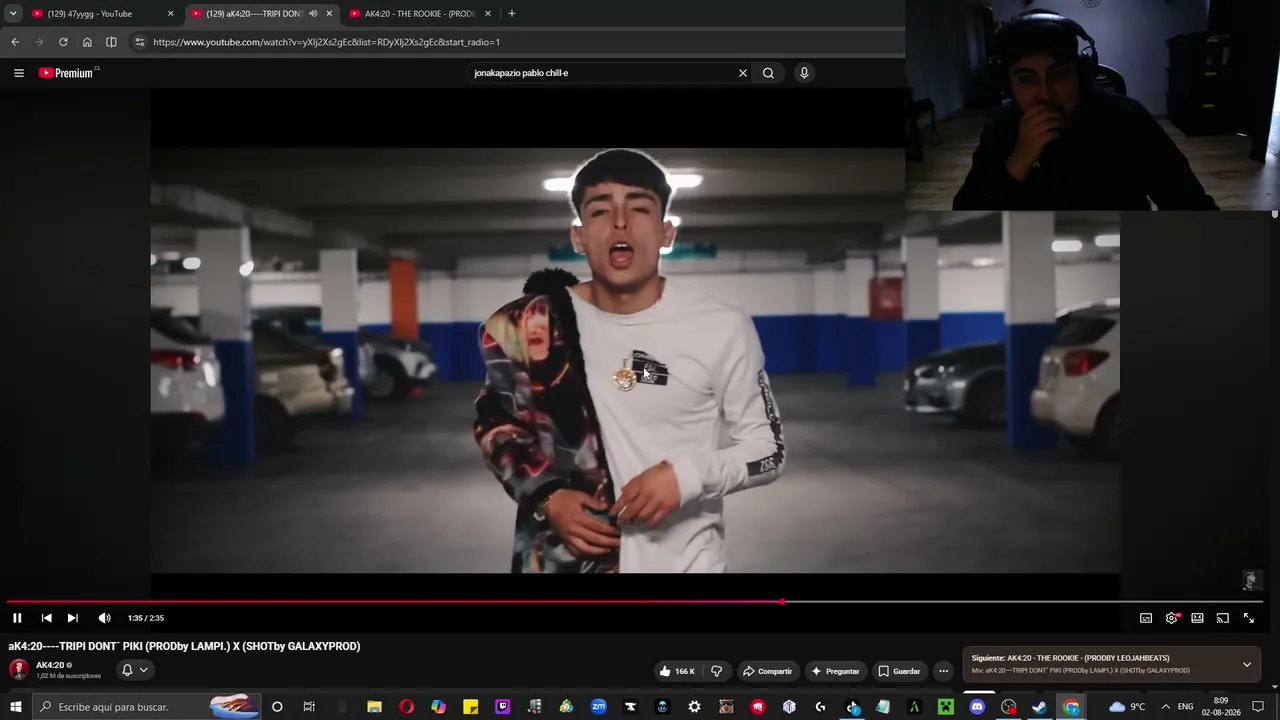This screenshot has height=720, width=1280.
Task: Switch the player to theater mode
Action: click(x=1197, y=618)
